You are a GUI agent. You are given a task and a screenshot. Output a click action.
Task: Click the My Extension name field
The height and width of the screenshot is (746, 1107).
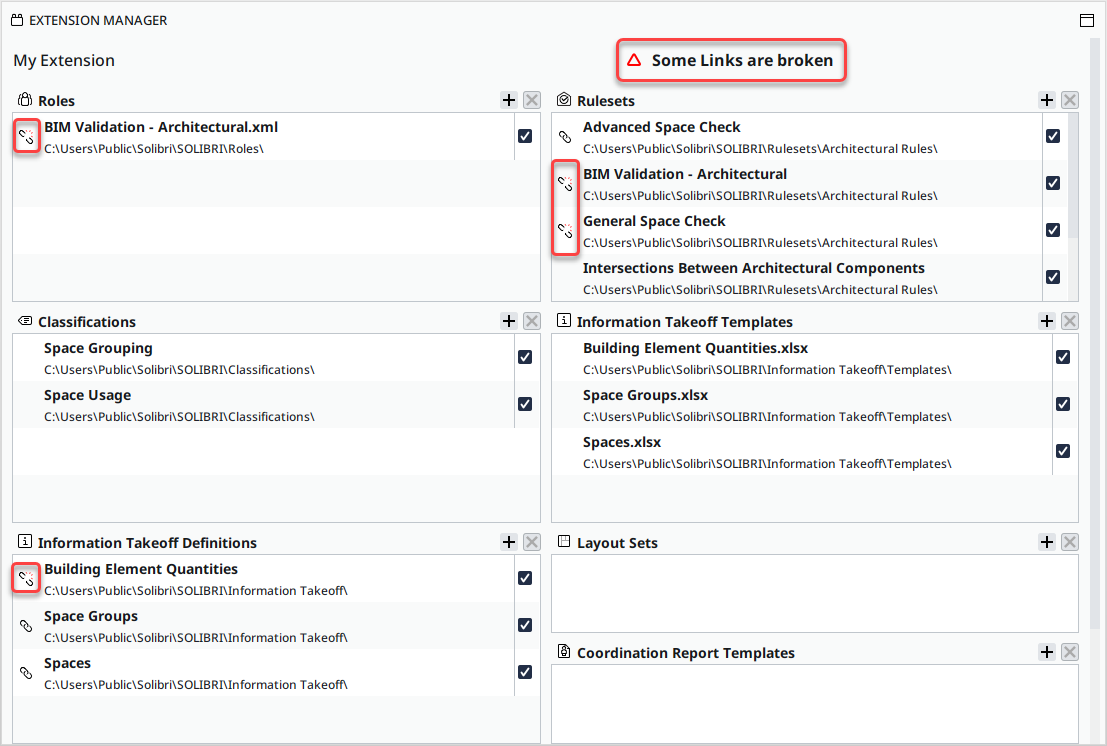(64, 61)
